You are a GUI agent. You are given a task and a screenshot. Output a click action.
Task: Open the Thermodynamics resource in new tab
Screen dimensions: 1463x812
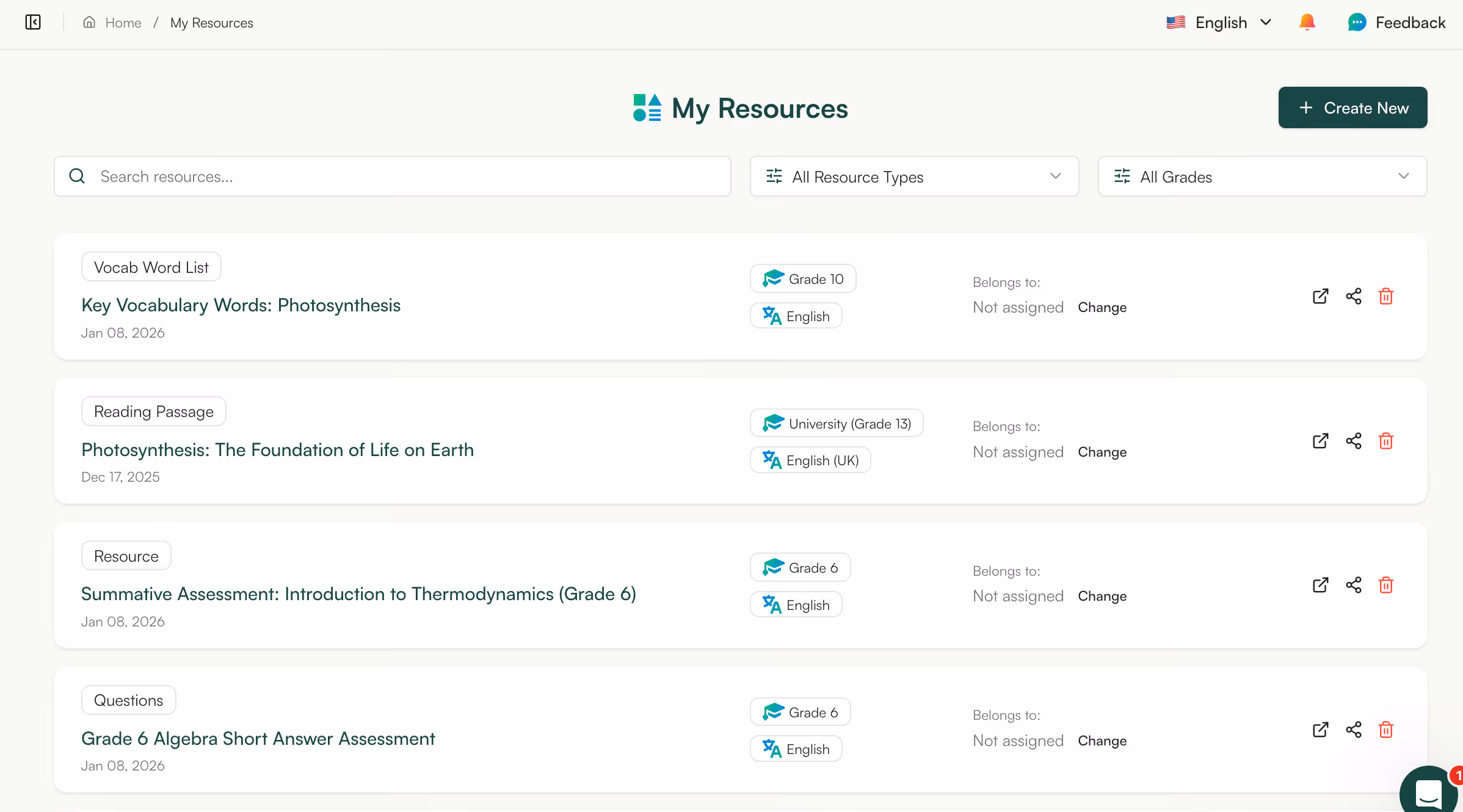1320,585
